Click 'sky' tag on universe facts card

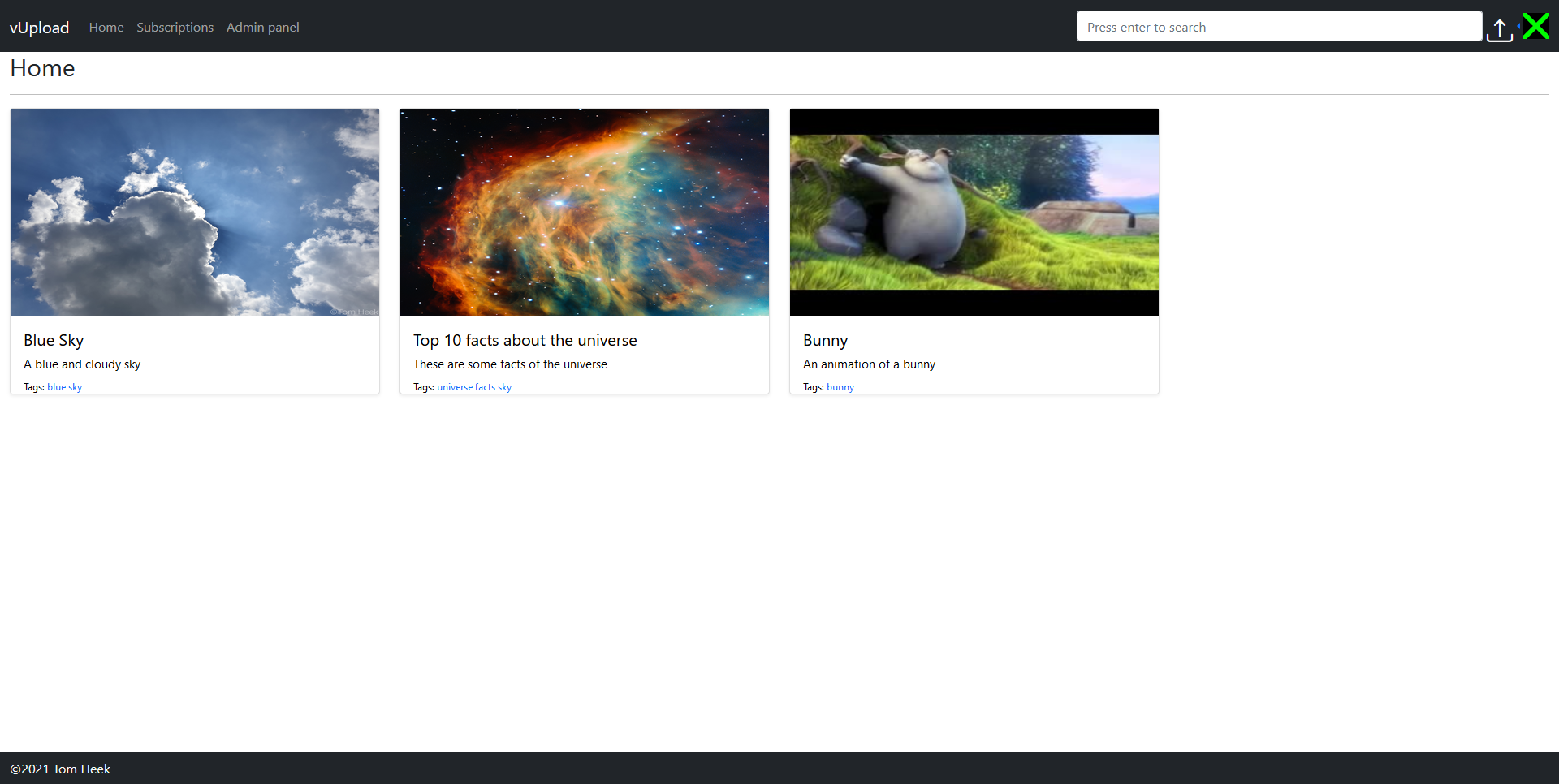pos(505,387)
